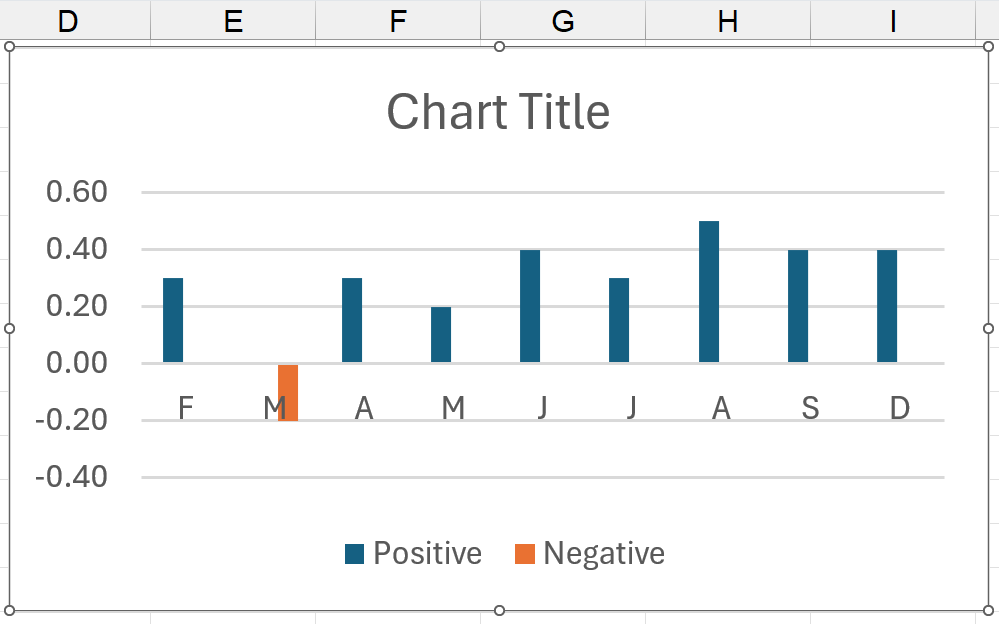999x624 pixels.
Task: Select the Chart Title text
Action: 497,110
